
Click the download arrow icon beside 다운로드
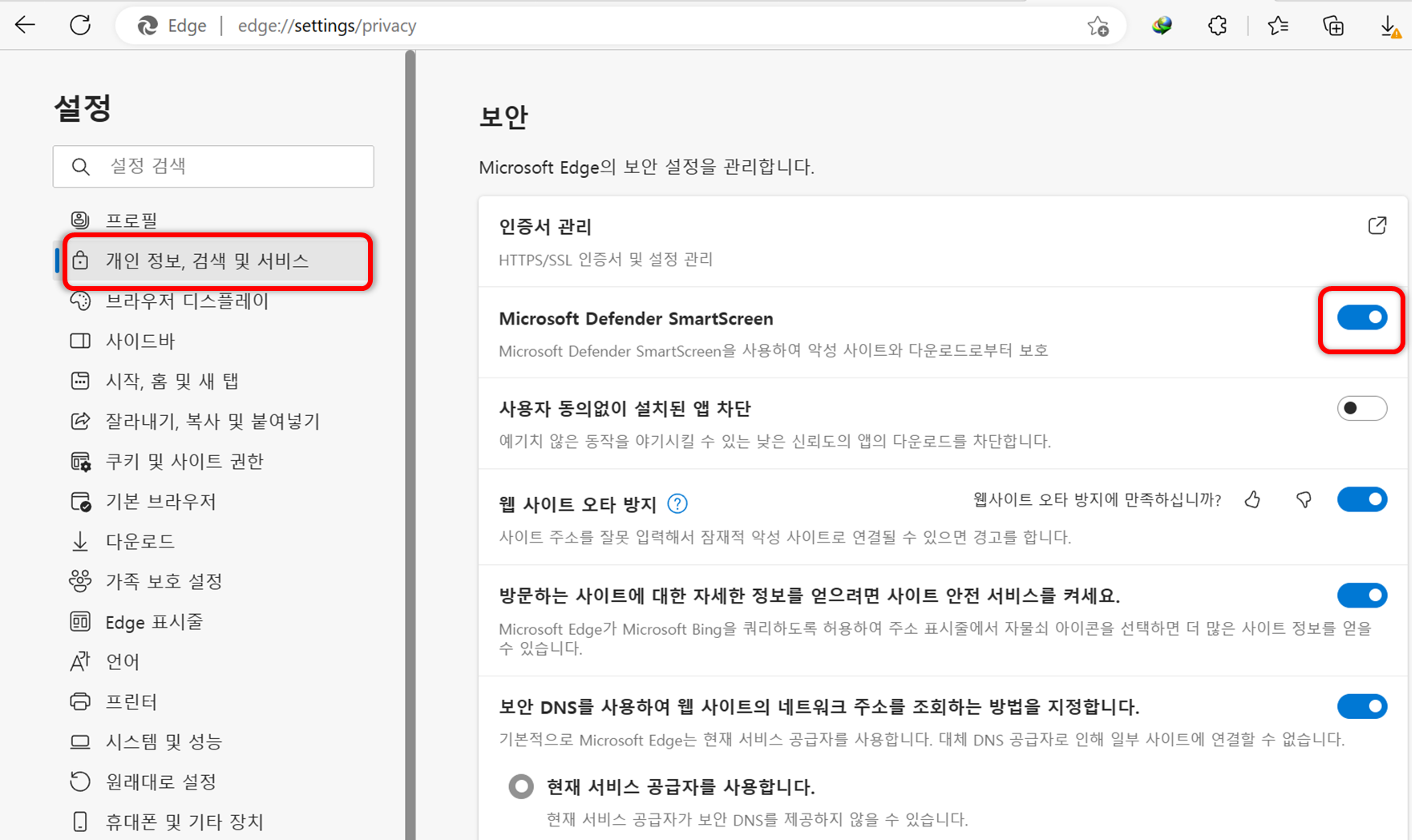coord(80,541)
